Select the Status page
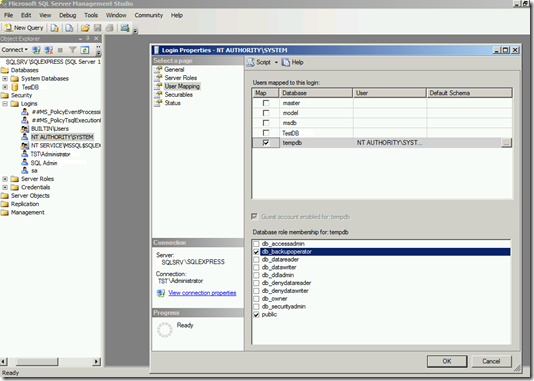The image size is (534, 381). [x=172, y=103]
